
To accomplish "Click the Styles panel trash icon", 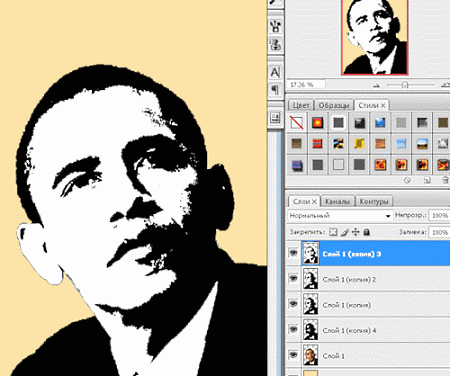I will (x=445, y=180).
